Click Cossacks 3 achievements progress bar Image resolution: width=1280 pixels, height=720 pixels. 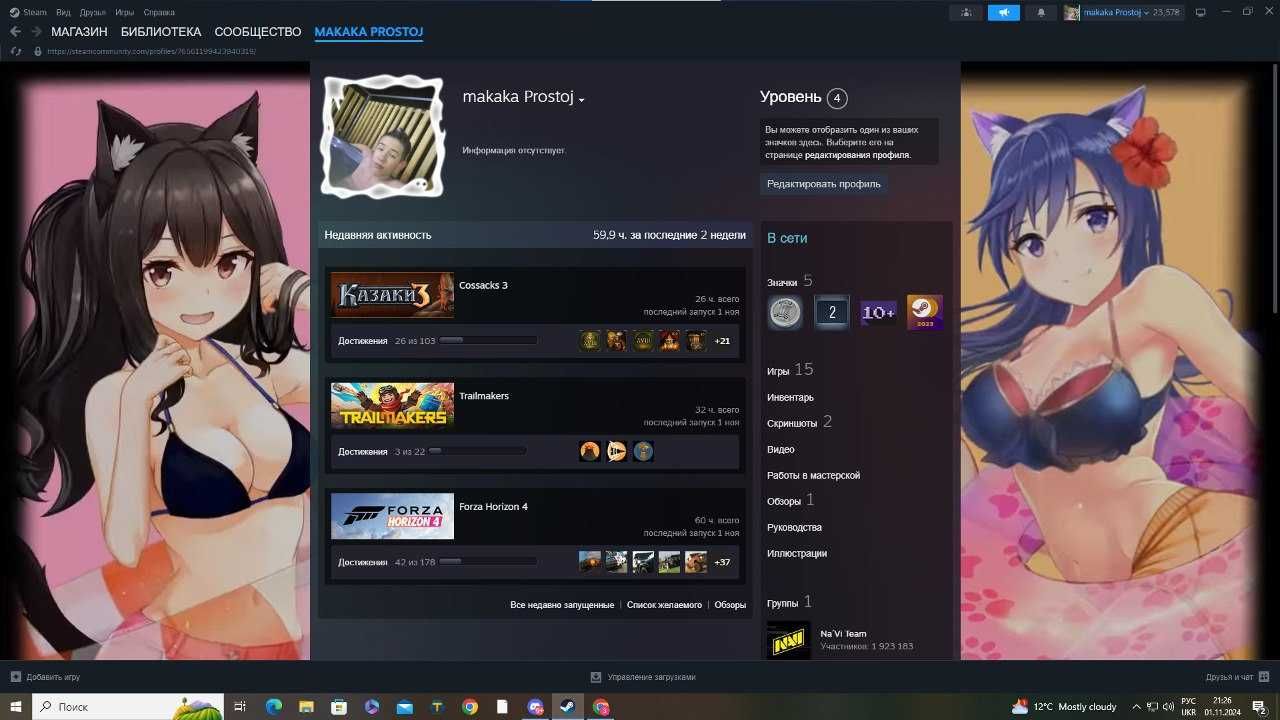click(x=488, y=341)
